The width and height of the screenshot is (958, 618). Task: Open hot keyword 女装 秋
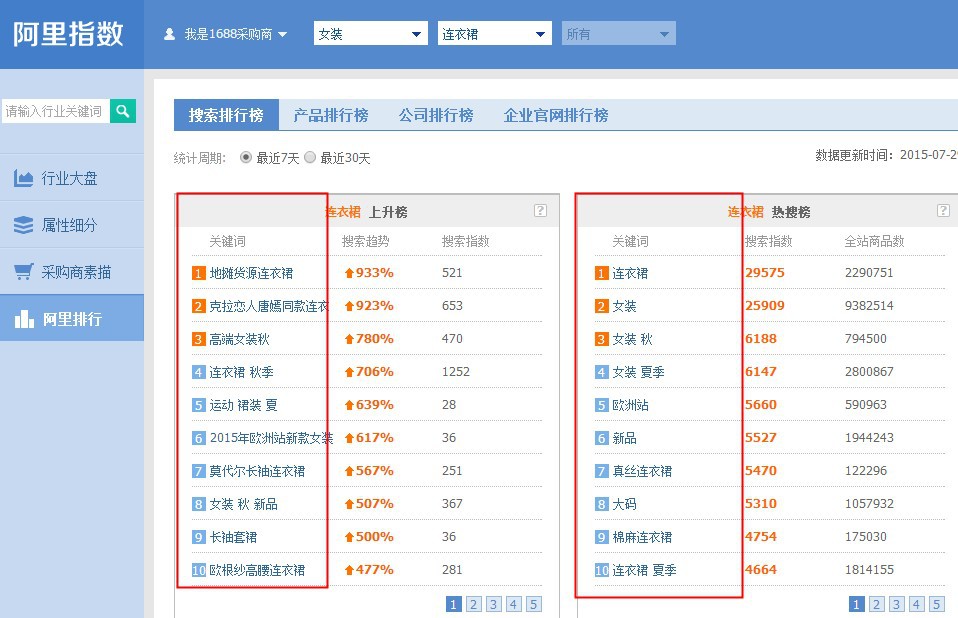pyautogui.click(x=632, y=339)
